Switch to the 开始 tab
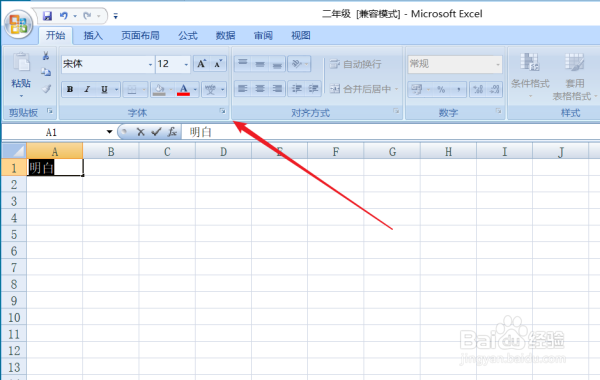 (55, 36)
